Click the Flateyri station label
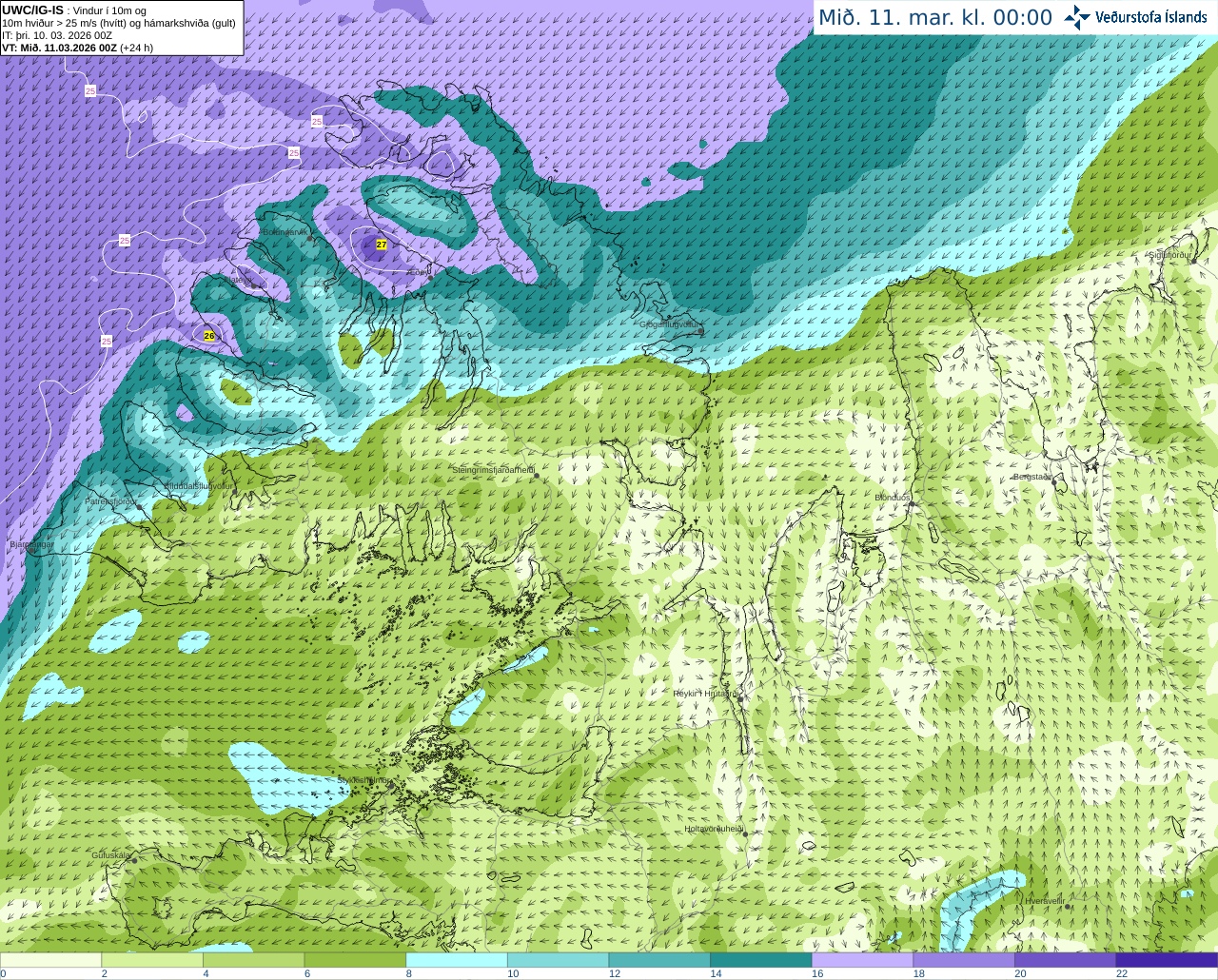 pyautogui.click(x=240, y=280)
